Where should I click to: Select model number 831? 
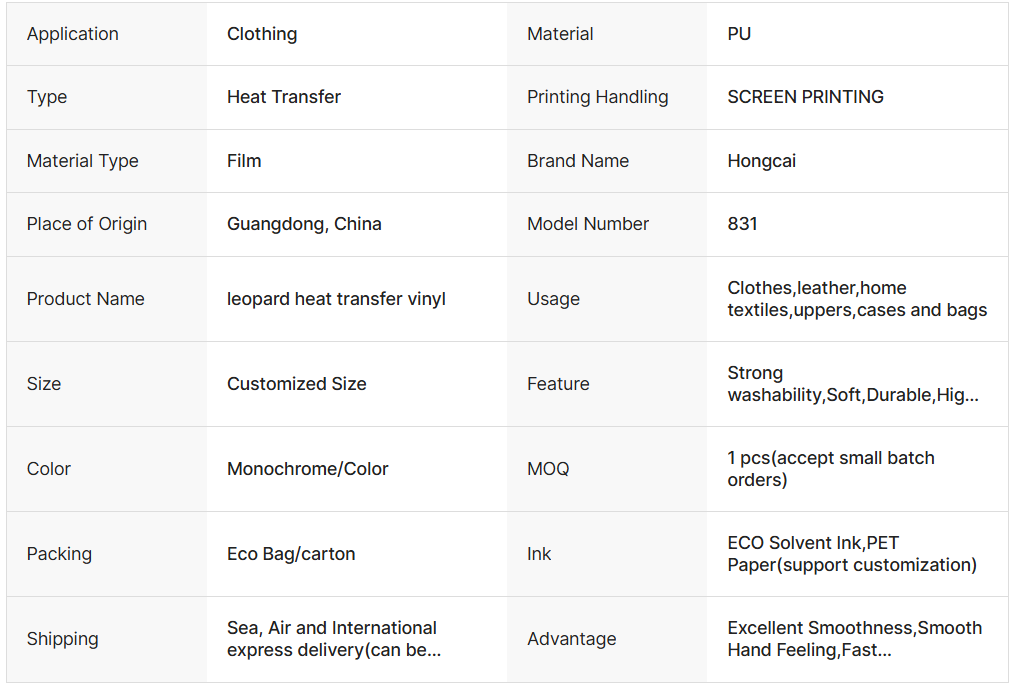pyautogui.click(x=743, y=224)
